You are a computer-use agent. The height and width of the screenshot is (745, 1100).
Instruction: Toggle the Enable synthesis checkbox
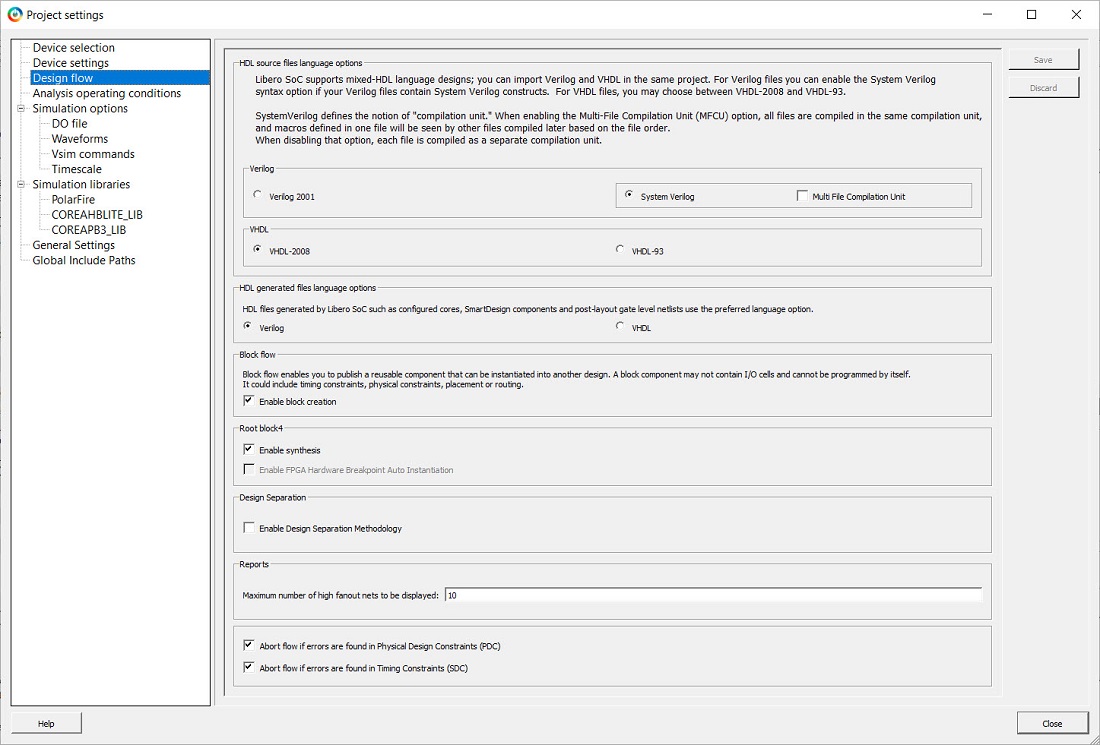249,450
